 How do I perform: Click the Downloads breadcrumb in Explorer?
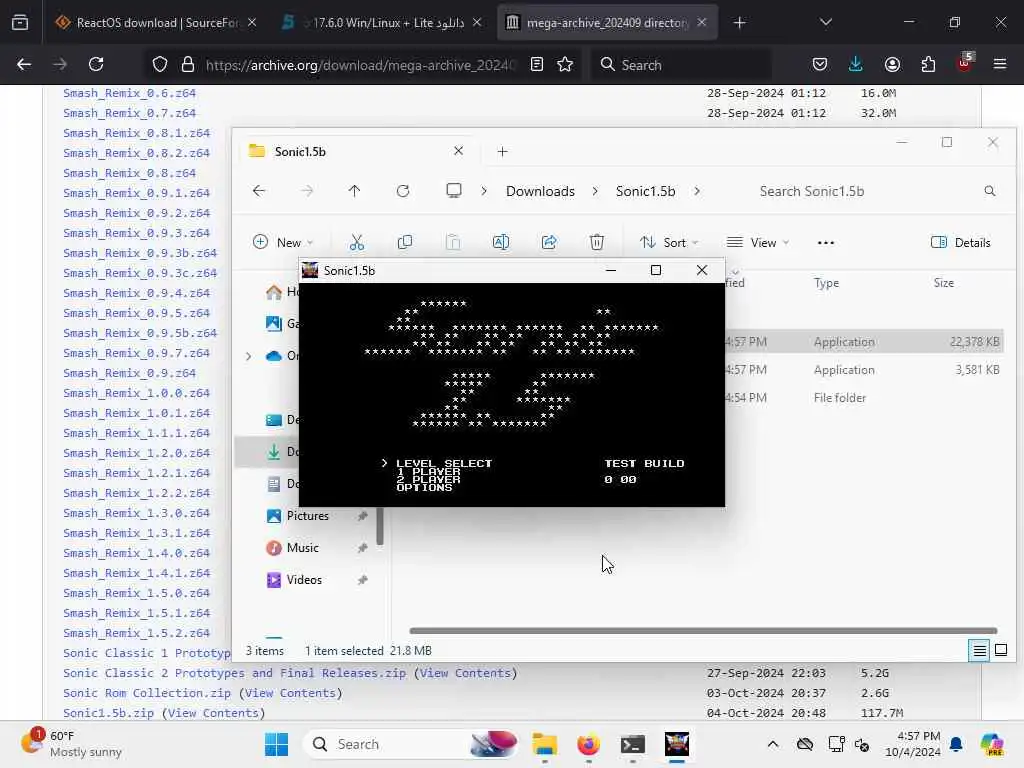coord(540,191)
